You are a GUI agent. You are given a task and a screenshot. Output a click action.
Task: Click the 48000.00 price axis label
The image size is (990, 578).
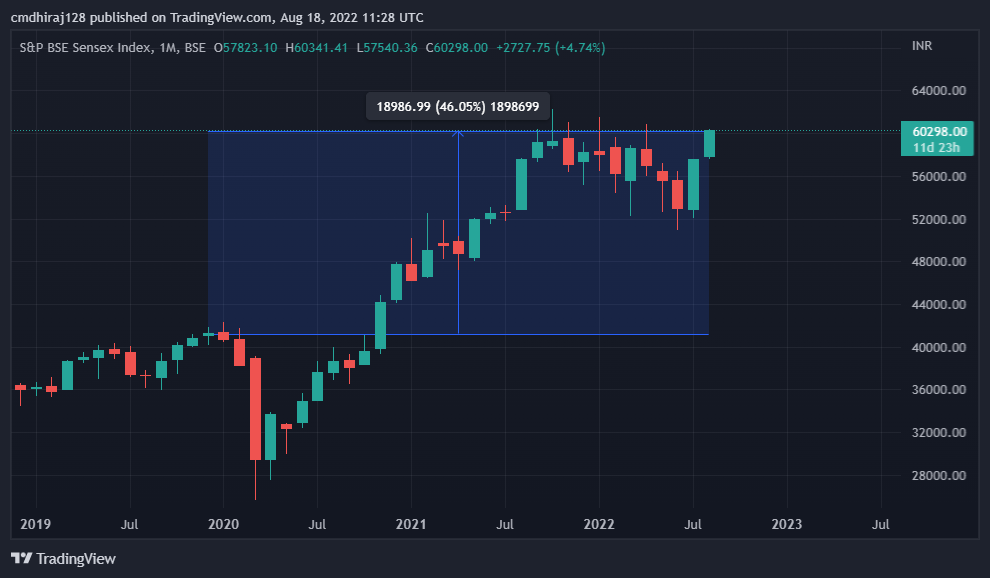tap(939, 261)
